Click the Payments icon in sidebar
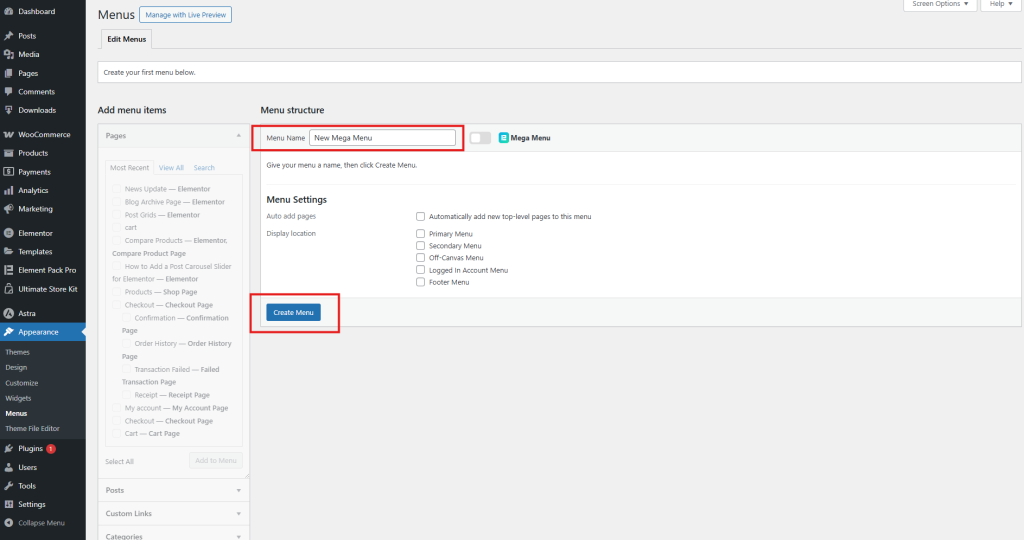The image size is (1024, 540). [8, 172]
